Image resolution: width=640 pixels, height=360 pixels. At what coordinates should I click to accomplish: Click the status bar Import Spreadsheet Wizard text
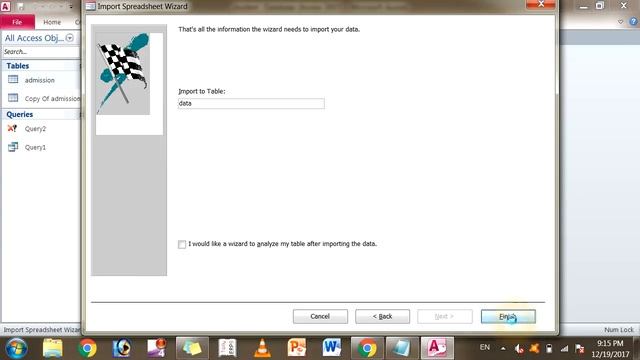click(41, 330)
